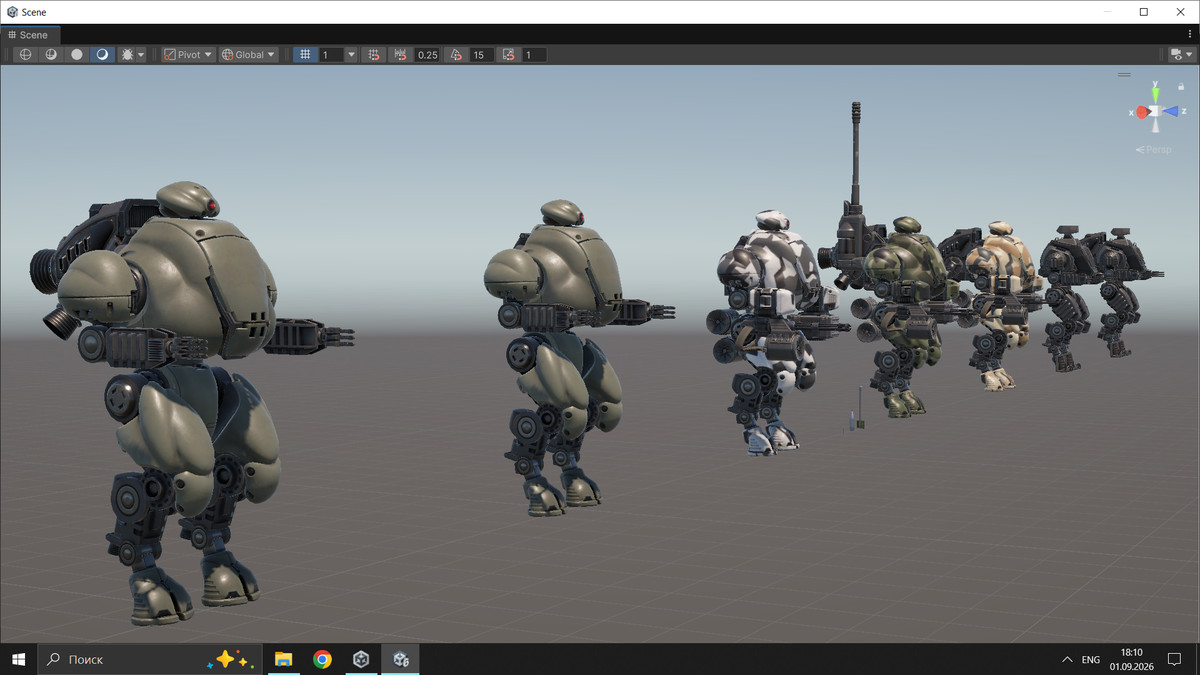Click the scale increment snap icon
Viewport: 1200px width, 675px height.
coord(509,55)
